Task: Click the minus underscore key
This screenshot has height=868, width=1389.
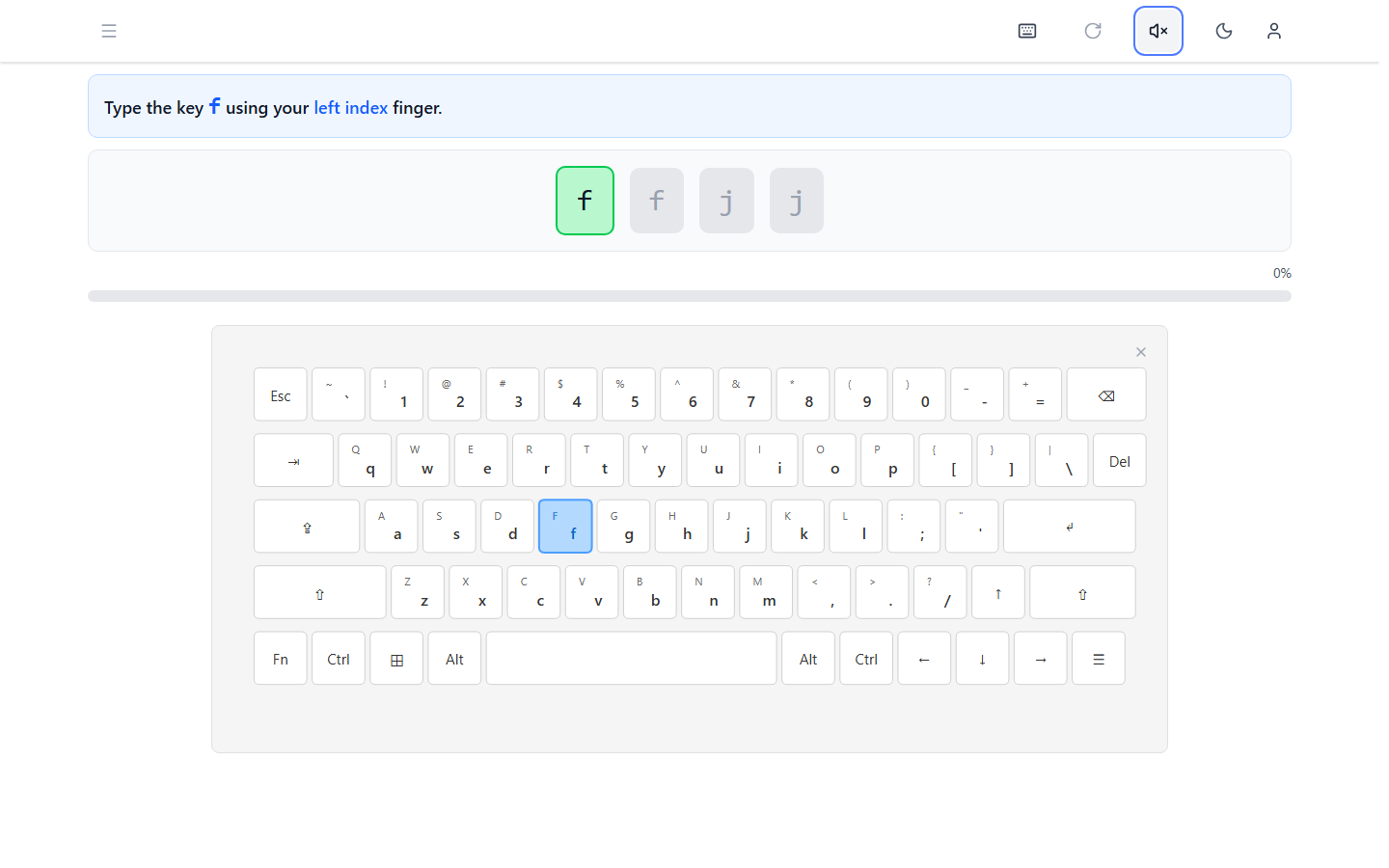Action: (x=977, y=394)
